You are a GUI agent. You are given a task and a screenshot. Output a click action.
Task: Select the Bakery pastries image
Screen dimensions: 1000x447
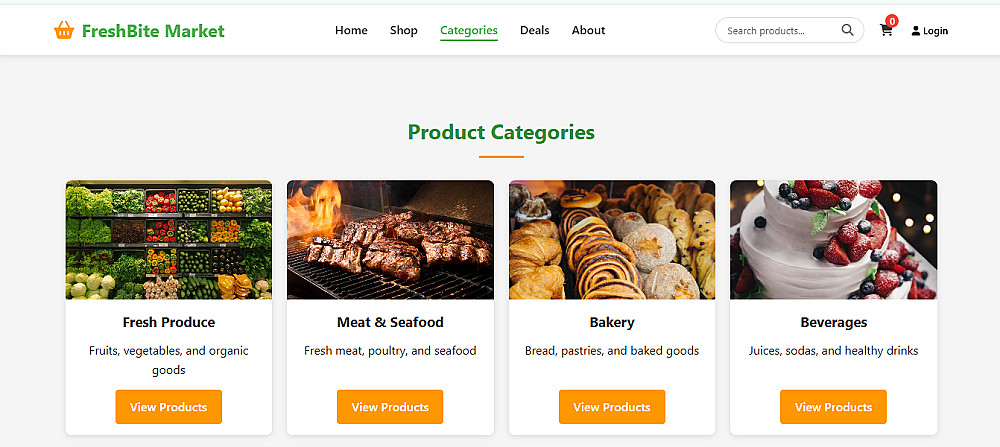click(612, 240)
